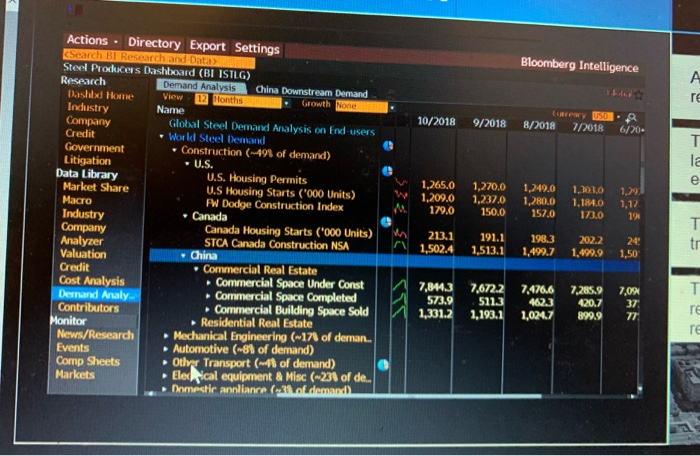Open News/Research under Monitor
This screenshot has width=700, height=456.
click(95, 334)
